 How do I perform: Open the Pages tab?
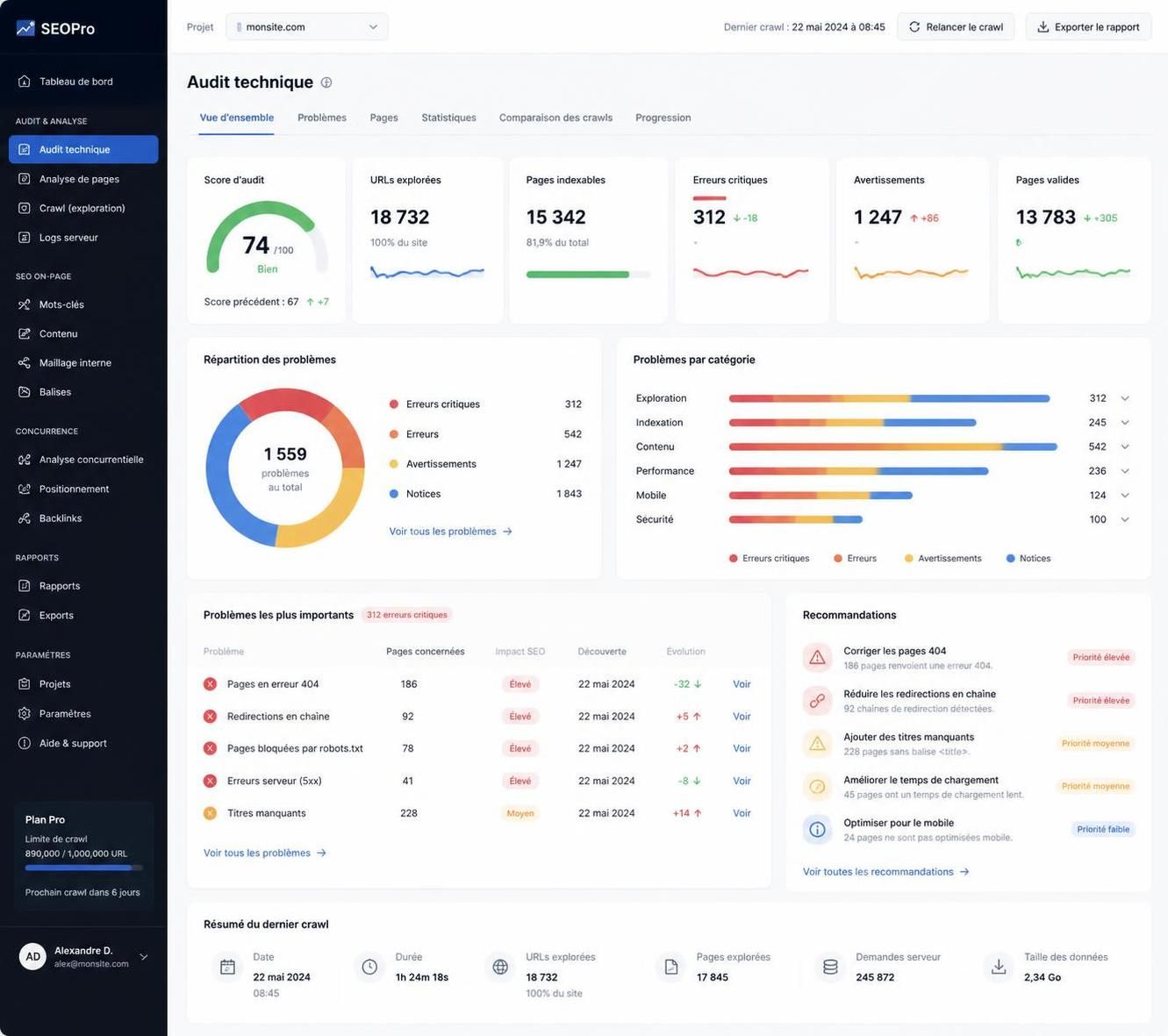pyautogui.click(x=383, y=118)
